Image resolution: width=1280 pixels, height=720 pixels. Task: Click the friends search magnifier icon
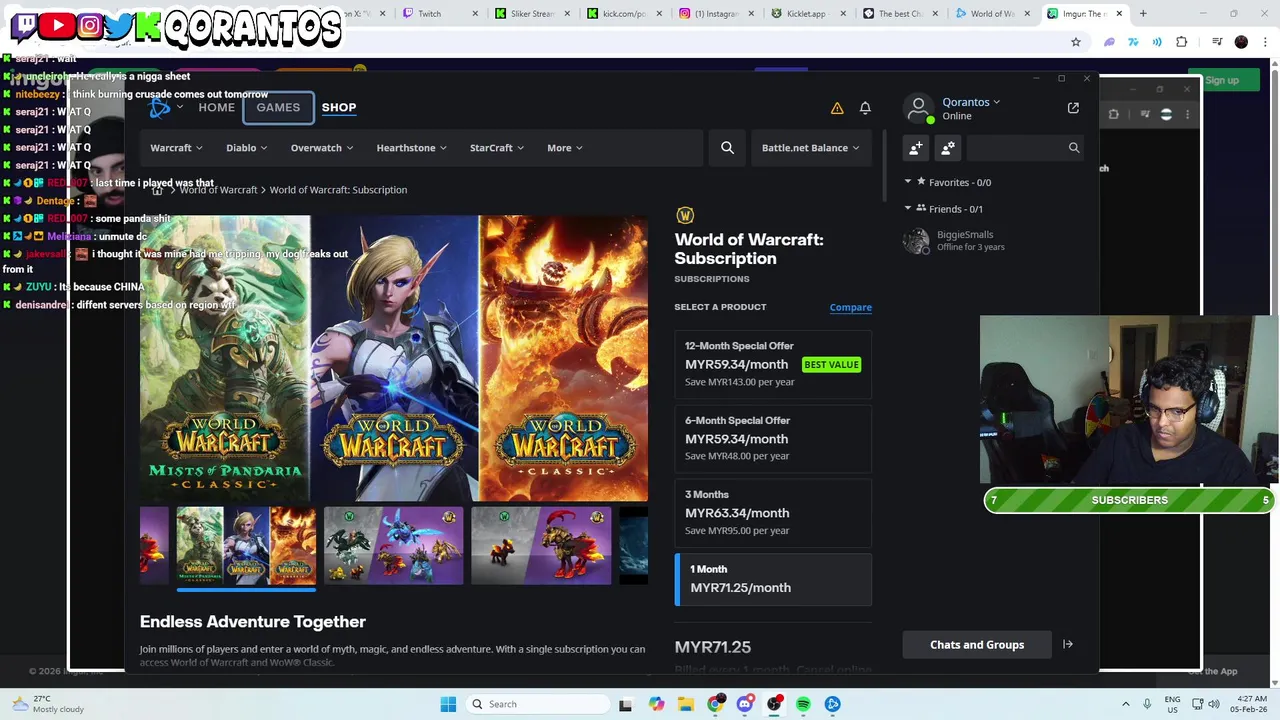pos(1074,148)
